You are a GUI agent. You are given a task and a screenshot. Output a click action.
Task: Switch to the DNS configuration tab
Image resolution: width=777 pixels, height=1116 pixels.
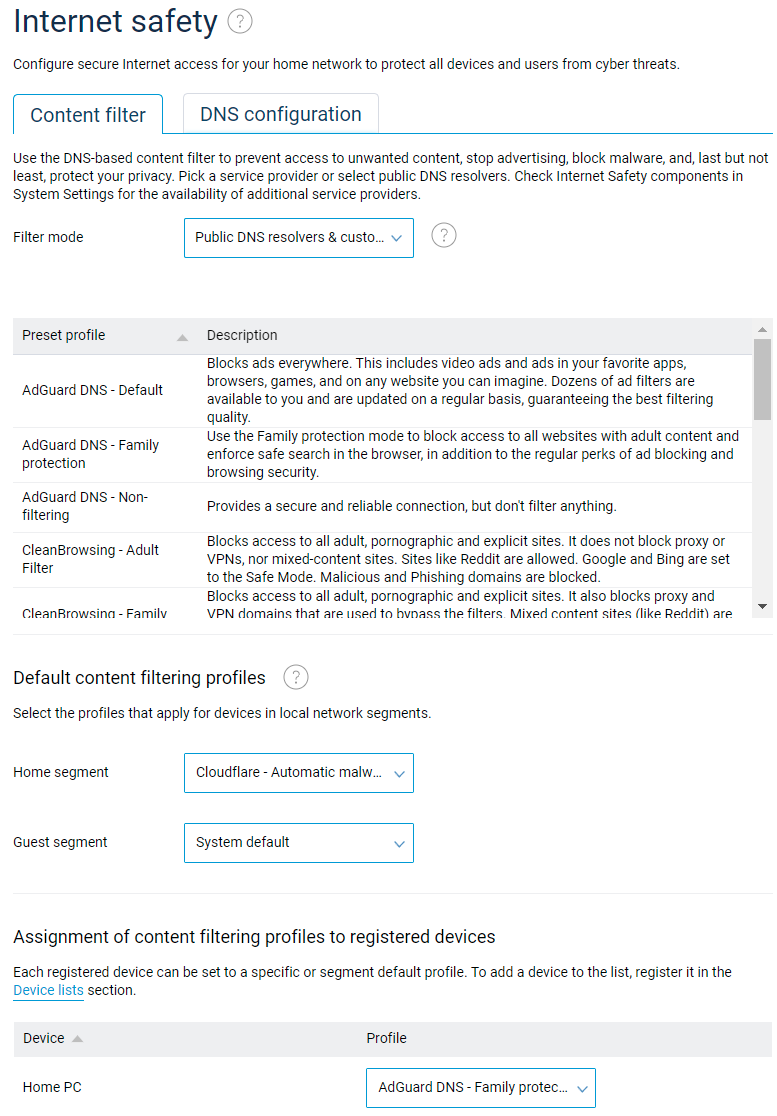[x=280, y=114]
